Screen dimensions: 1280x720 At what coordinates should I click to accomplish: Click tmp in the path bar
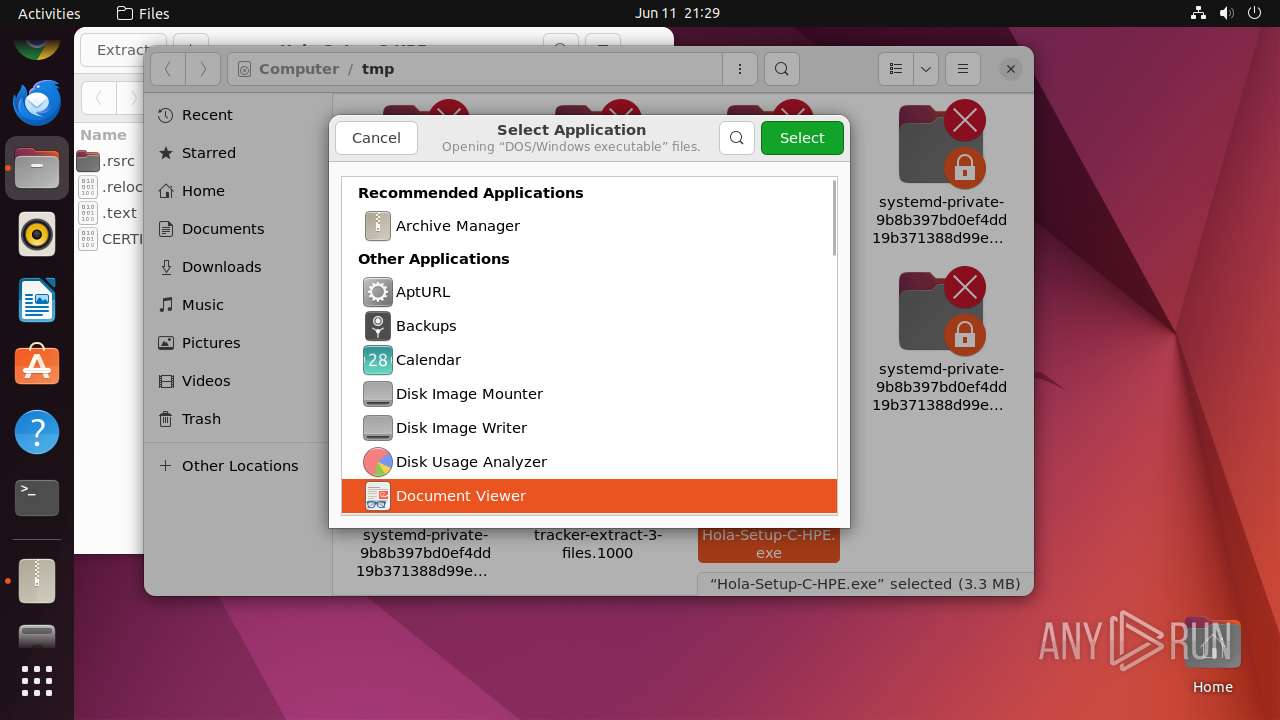tap(378, 69)
